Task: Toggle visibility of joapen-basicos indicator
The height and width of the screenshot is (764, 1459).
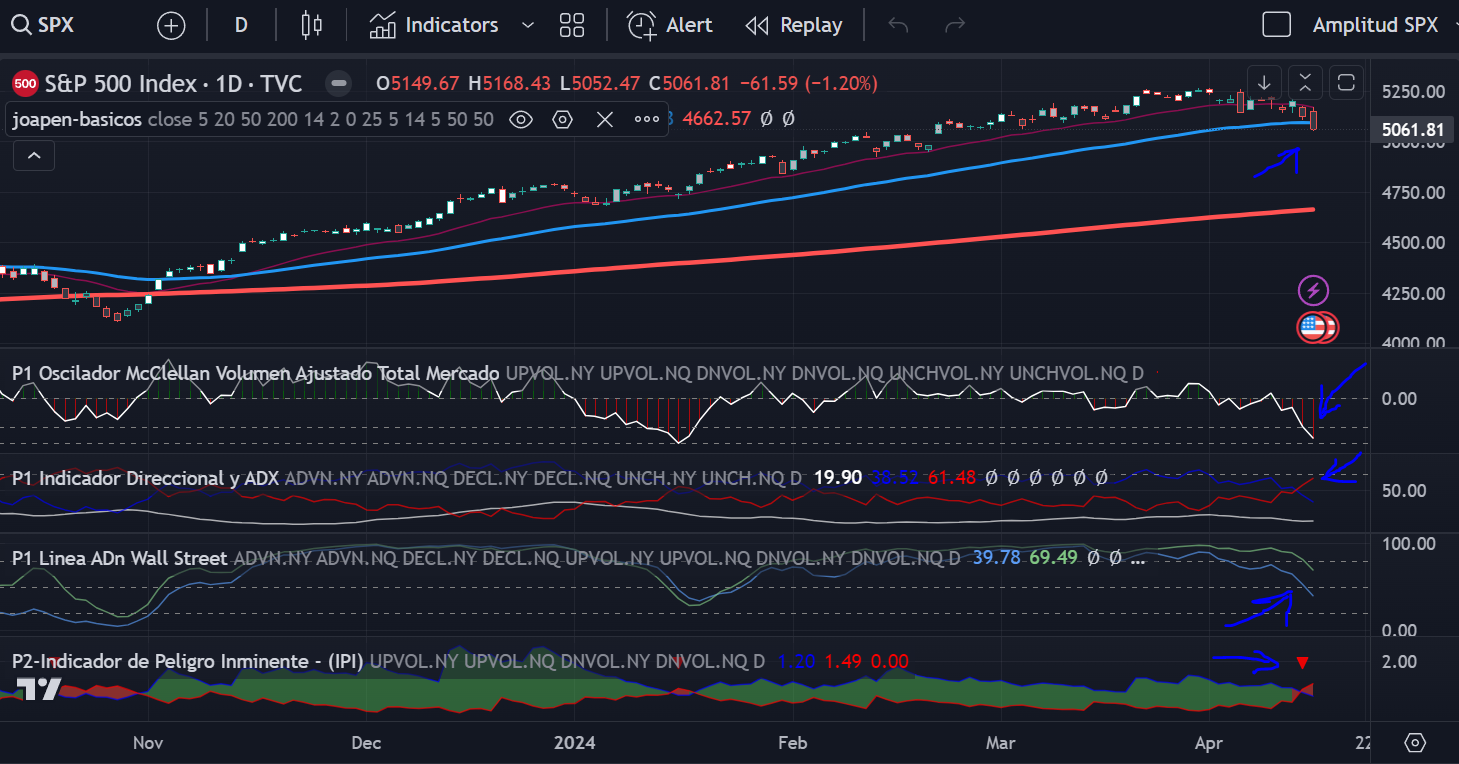Action: pos(521,120)
